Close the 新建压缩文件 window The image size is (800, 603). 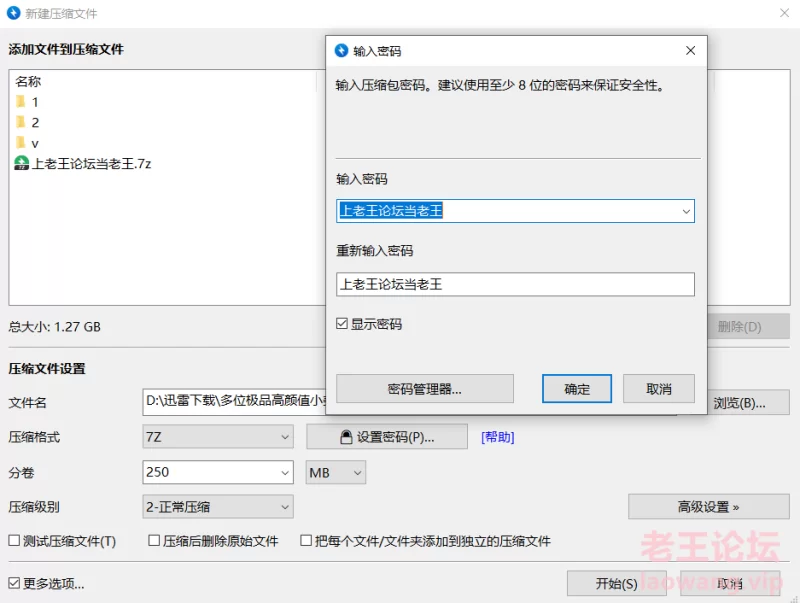785,13
